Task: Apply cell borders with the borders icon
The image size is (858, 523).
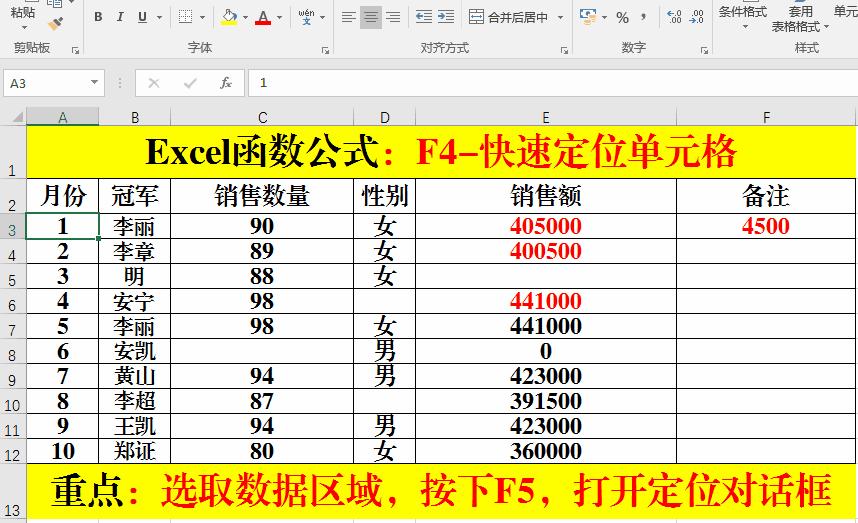Action: [185, 17]
